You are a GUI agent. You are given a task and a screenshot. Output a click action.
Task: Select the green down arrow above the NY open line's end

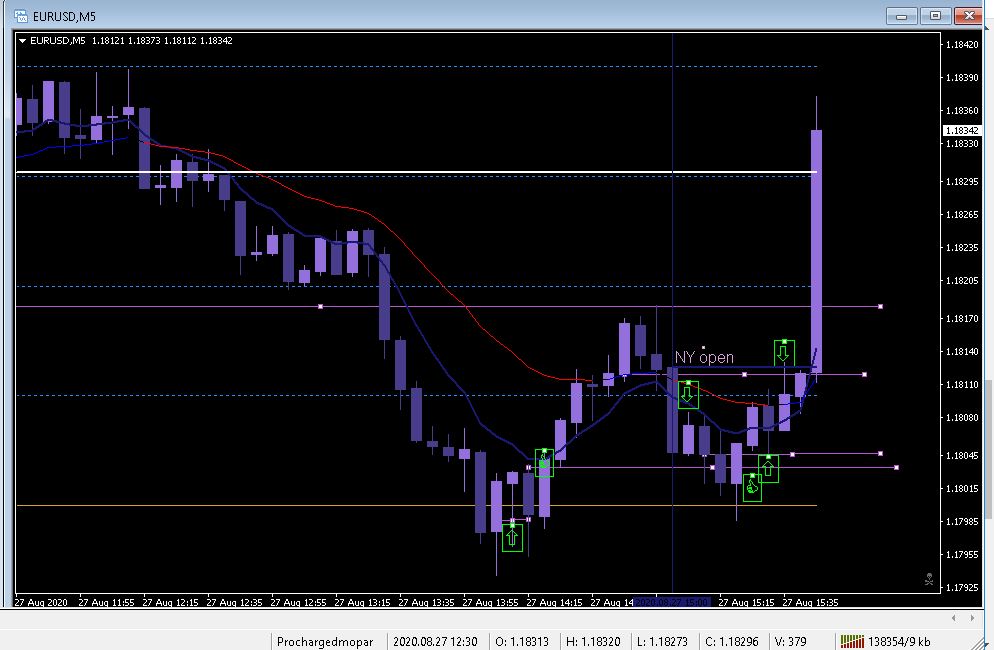click(784, 353)
